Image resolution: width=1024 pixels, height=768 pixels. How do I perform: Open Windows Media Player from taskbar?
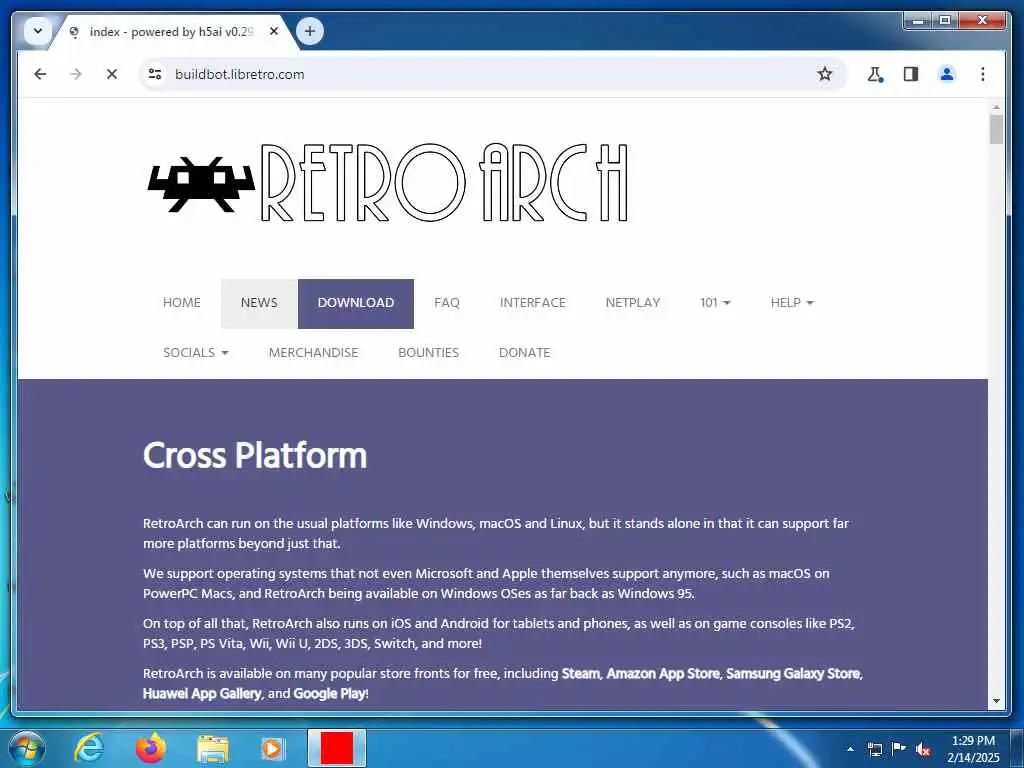[272, 749]
